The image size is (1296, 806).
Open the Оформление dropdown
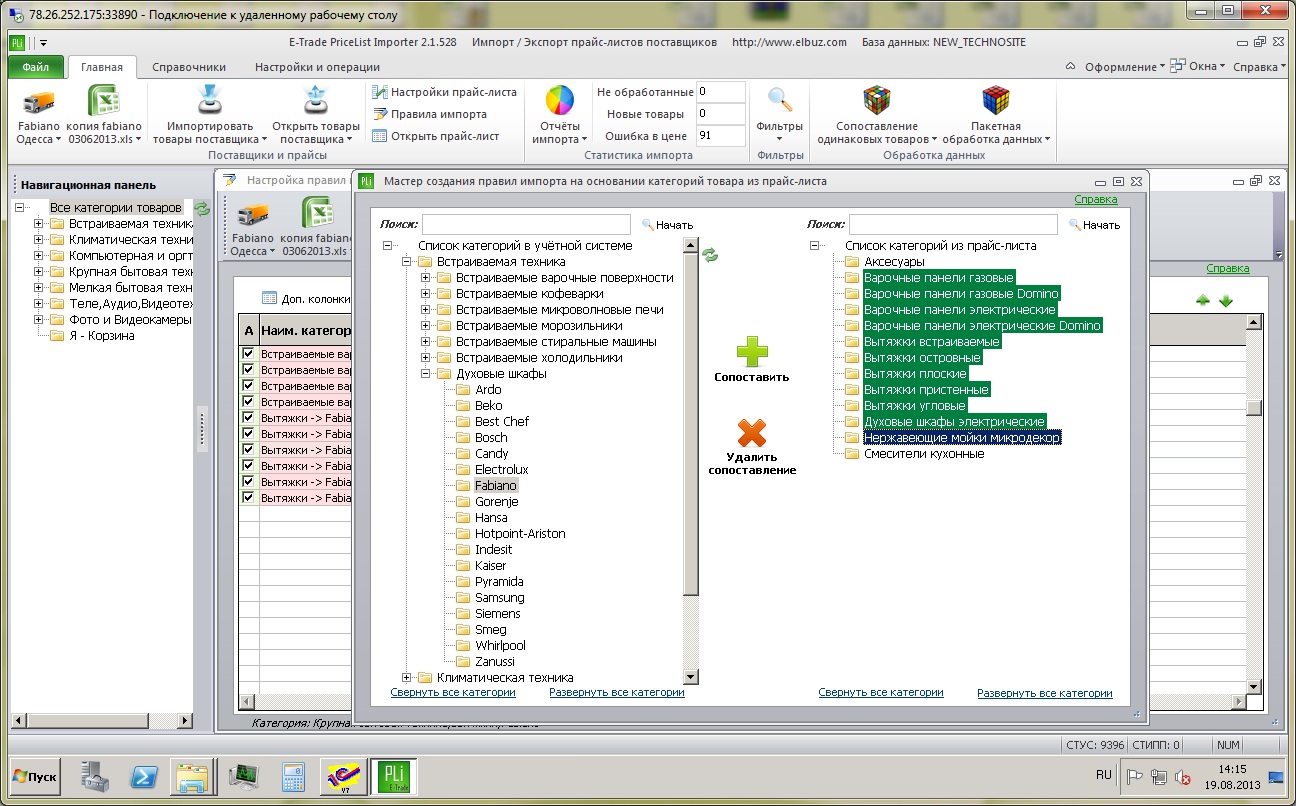pyautogui.click(x=1125, y=67)
